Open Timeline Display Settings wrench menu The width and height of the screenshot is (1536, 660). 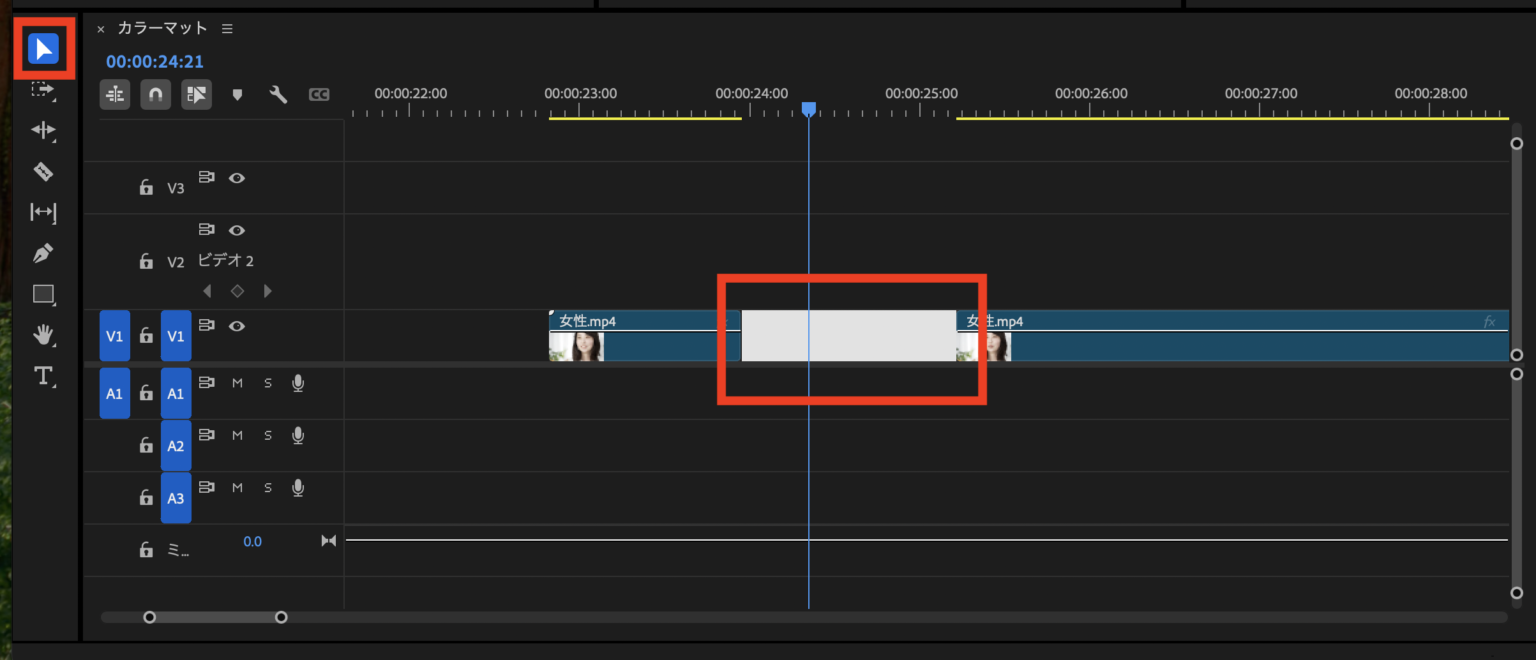(x=277, y=94)
